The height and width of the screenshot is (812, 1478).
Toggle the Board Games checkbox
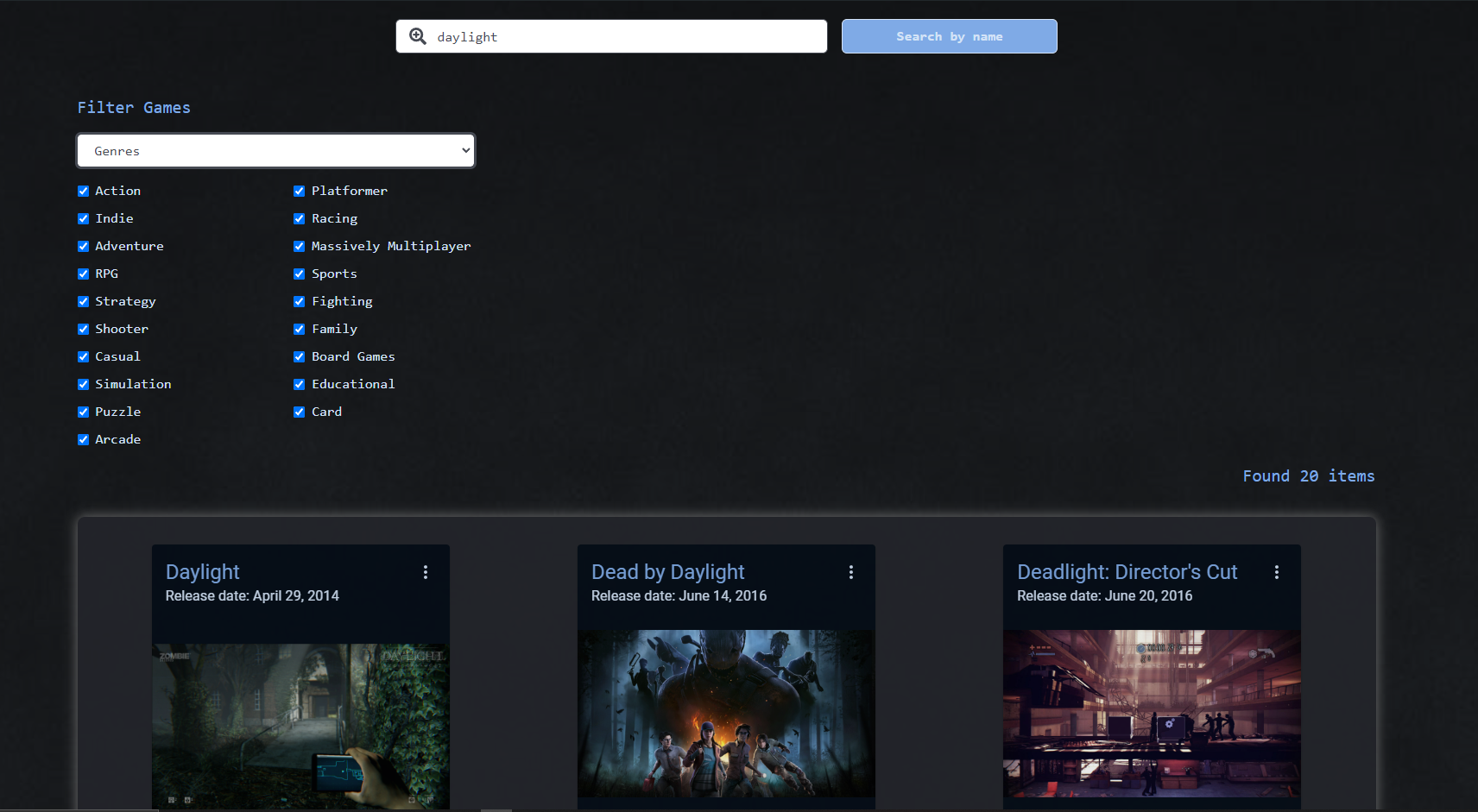tap(300, 357)
